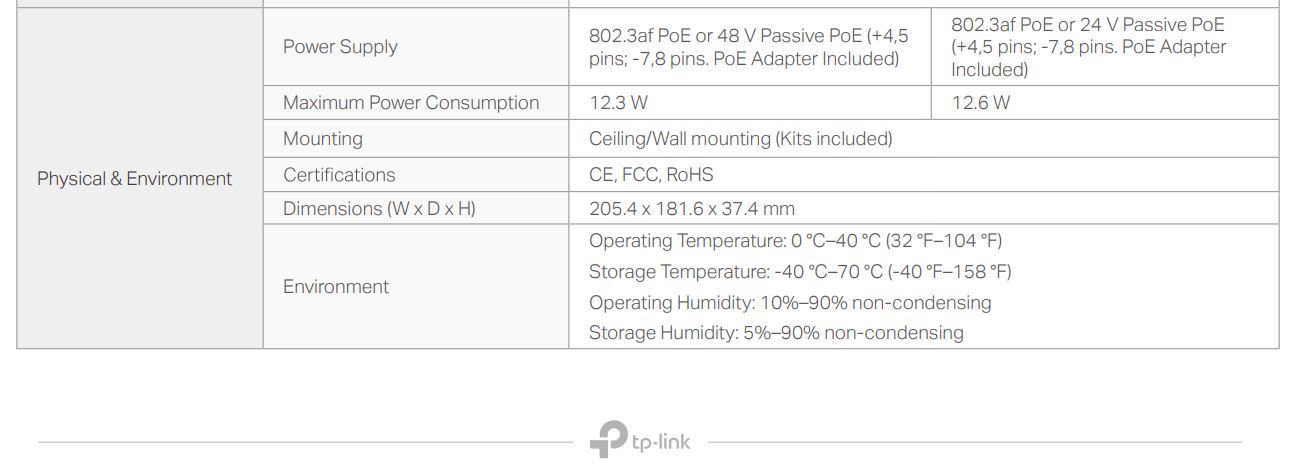Click the Power Supply row label
The image size is (1310, 472).
340,47
